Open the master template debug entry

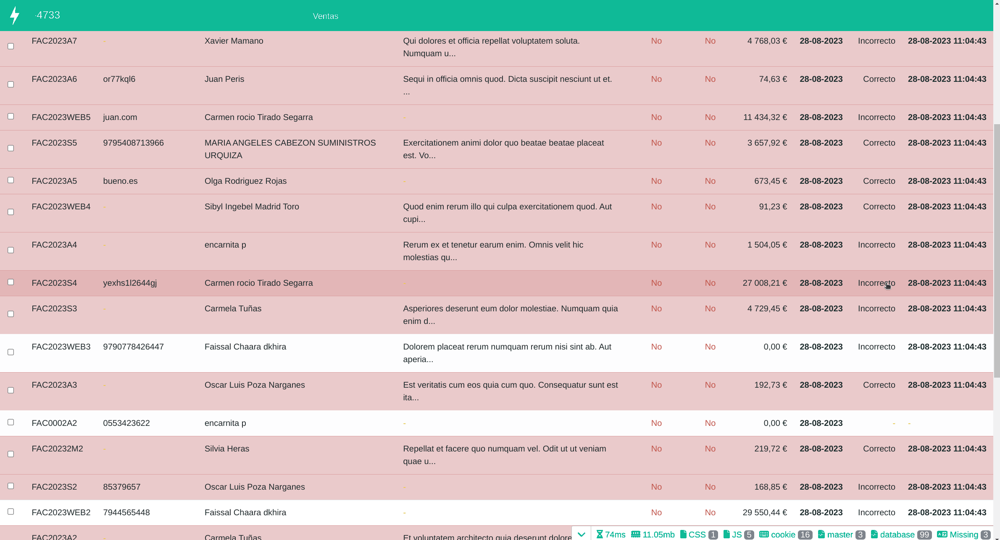click(x=841, y=534)
